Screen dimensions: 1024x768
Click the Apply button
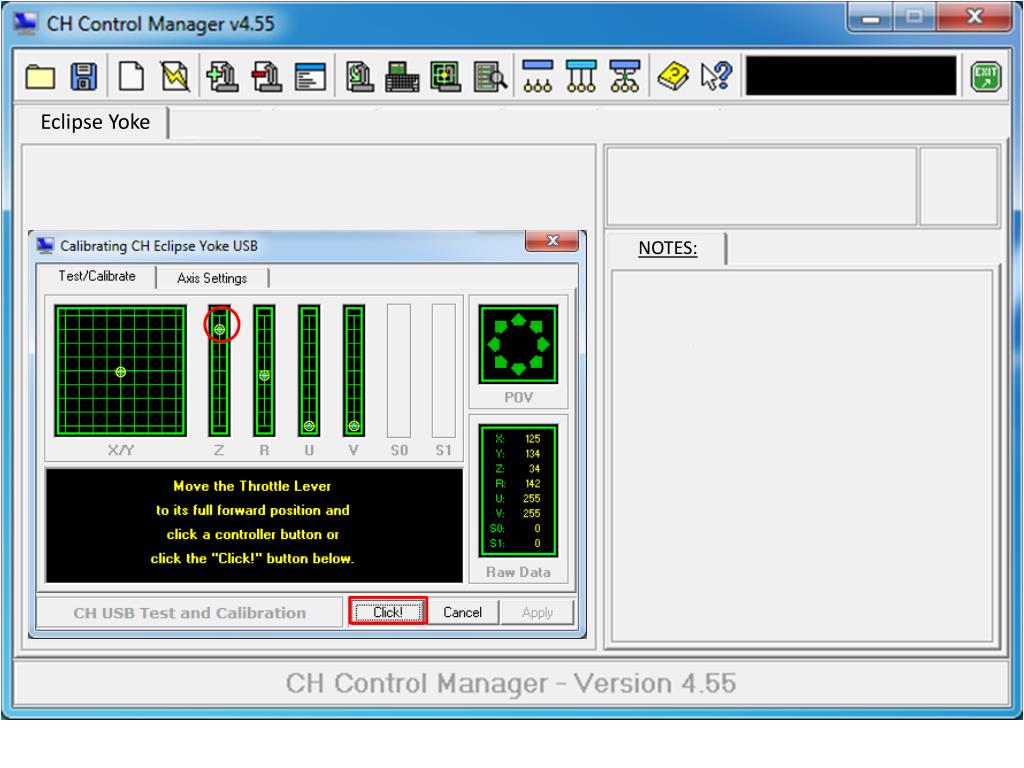coord(537,612)
